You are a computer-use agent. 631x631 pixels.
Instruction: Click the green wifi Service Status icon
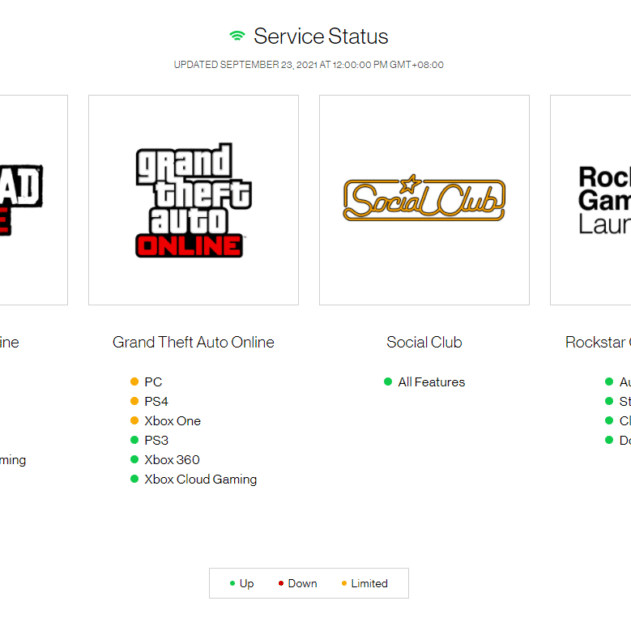pos(237,36)
